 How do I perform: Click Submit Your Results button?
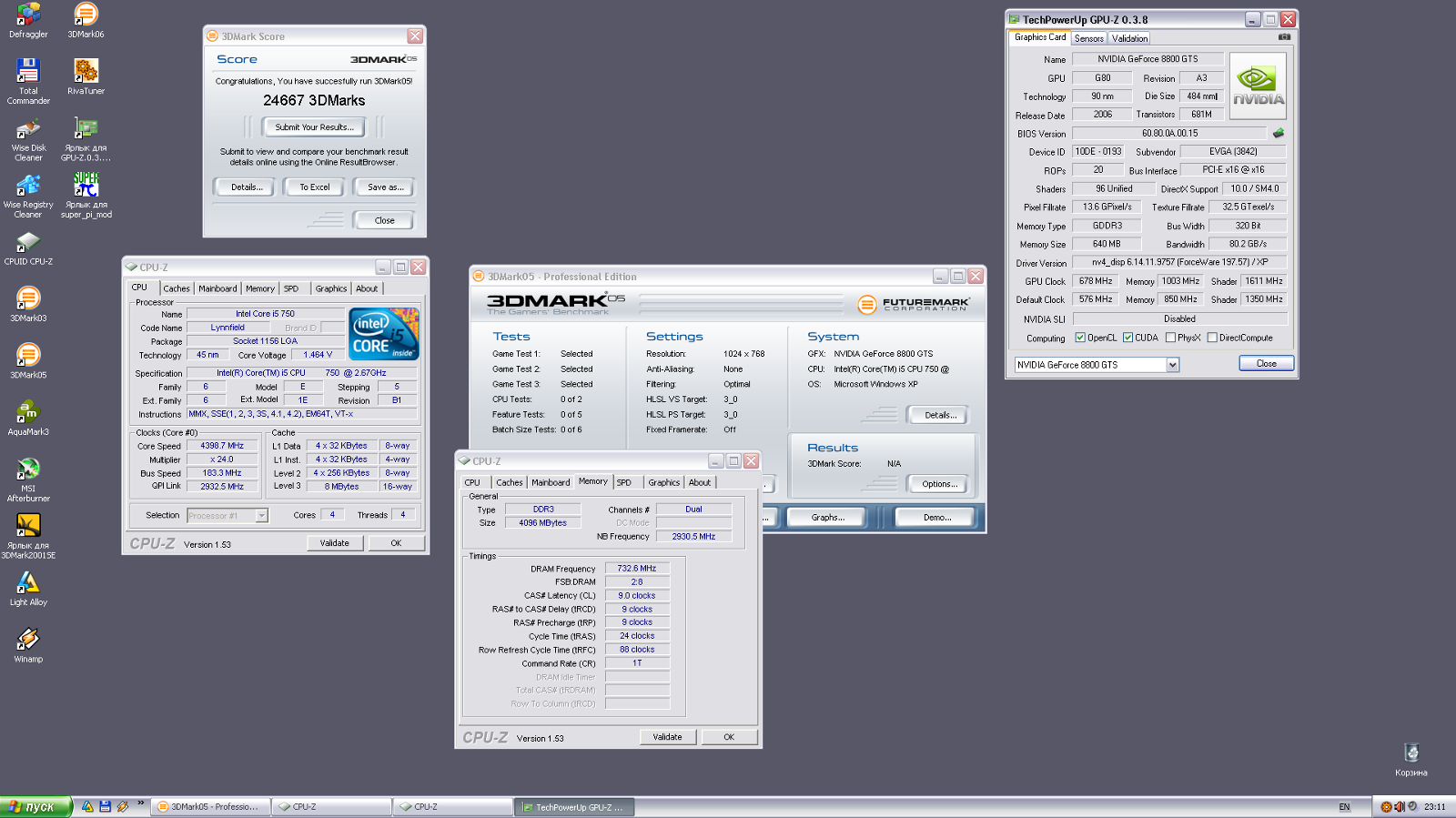(x=314, y=127)
